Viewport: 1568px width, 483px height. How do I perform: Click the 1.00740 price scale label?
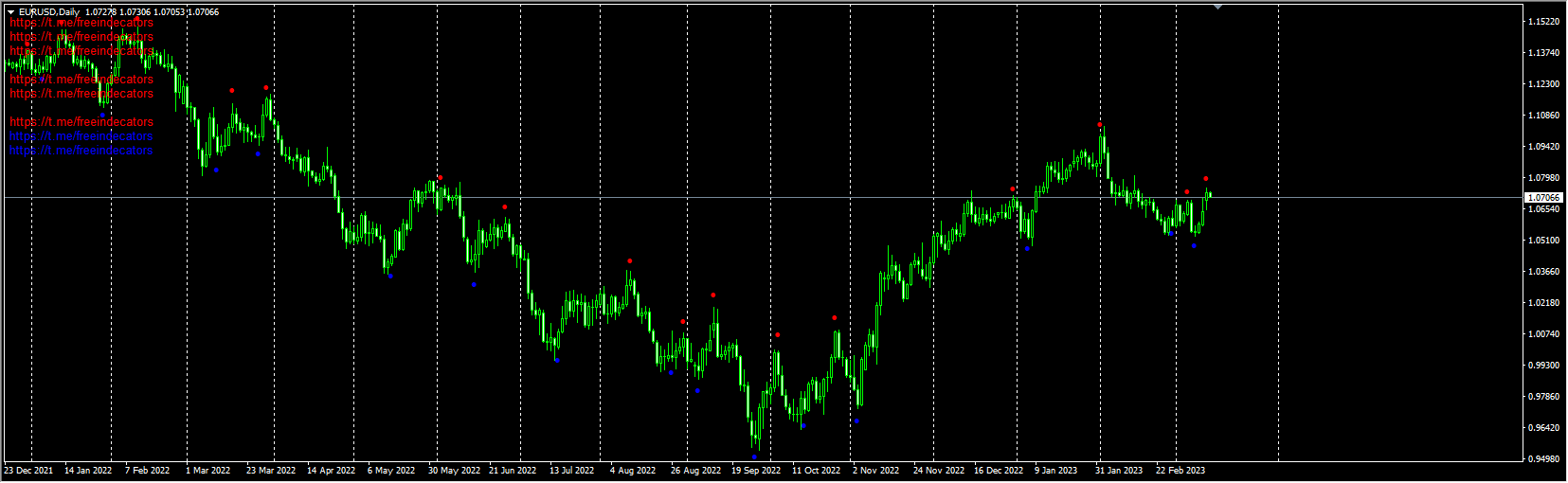(1544, 334)
